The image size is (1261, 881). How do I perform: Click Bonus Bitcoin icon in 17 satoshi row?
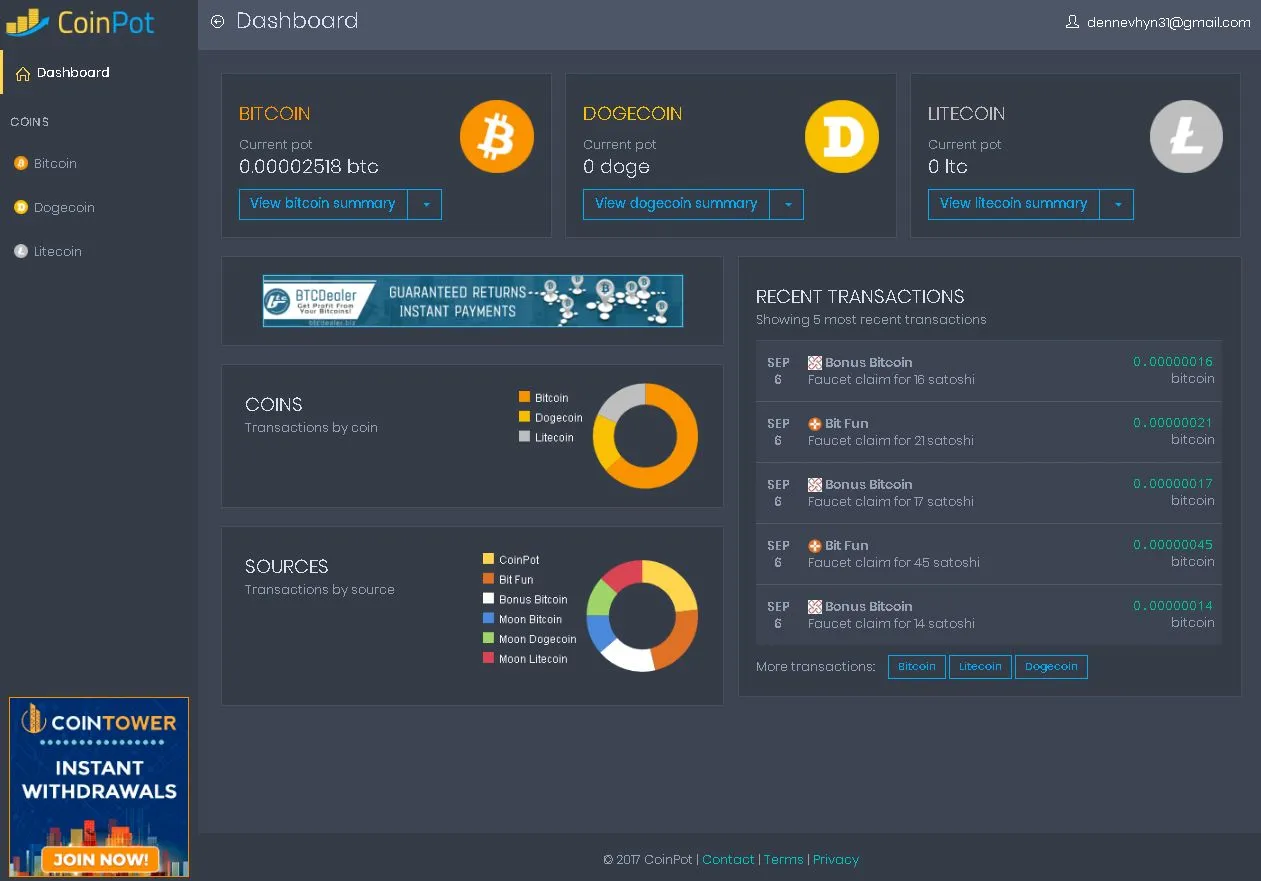[815, 485]
